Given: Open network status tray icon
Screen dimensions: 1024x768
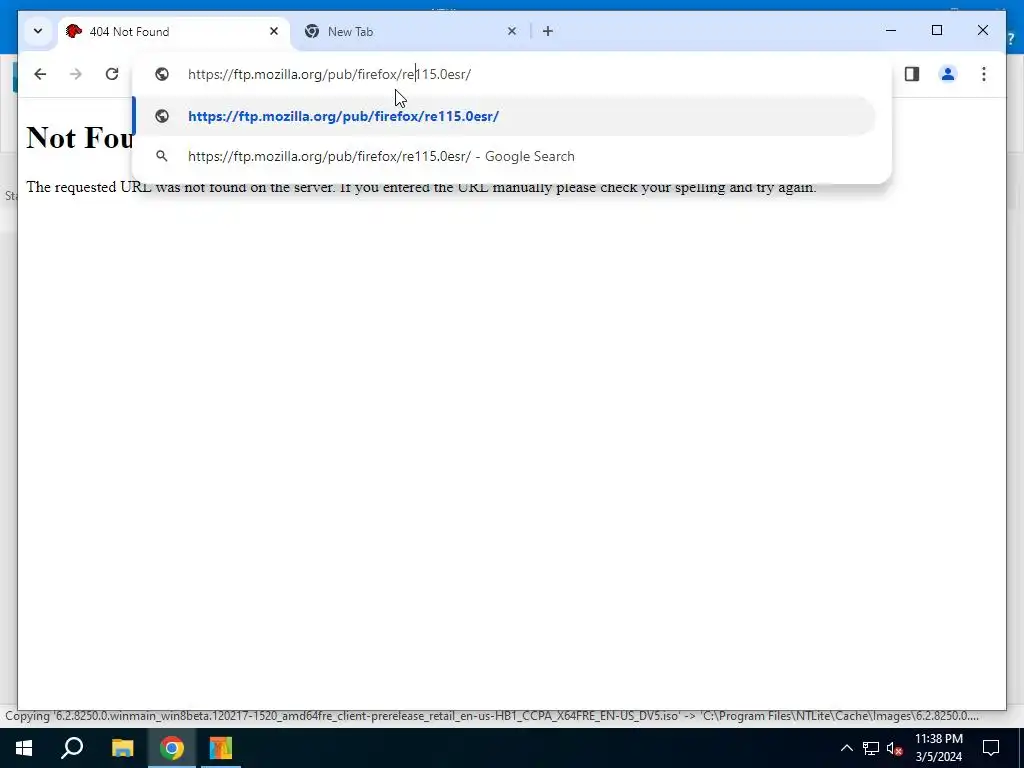Looking at the screenshot, I should (x=871, y=748).
